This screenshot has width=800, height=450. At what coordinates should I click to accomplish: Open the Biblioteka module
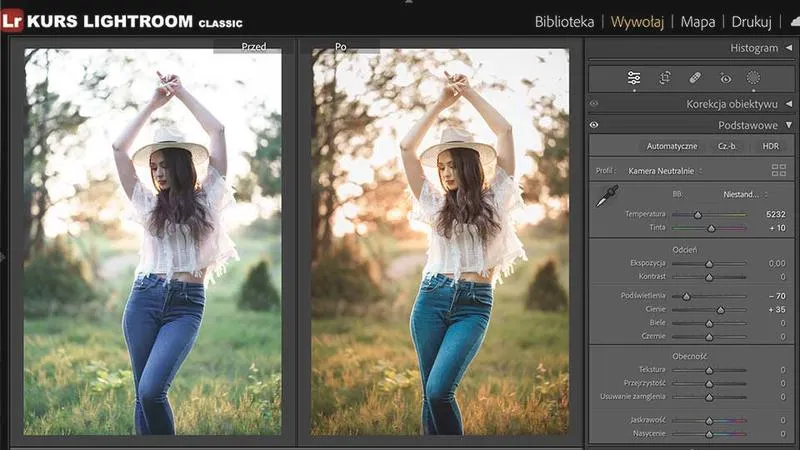(x=564, y=22)
